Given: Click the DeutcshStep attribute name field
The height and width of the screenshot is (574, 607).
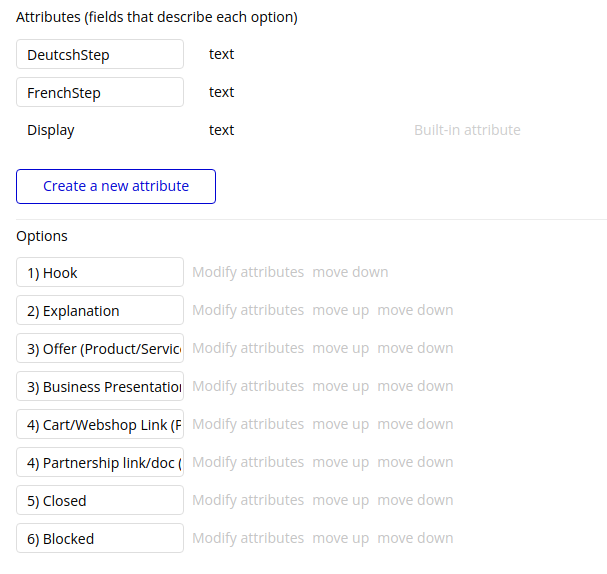Looking at the screenshot, I should (x=100, y=55).
